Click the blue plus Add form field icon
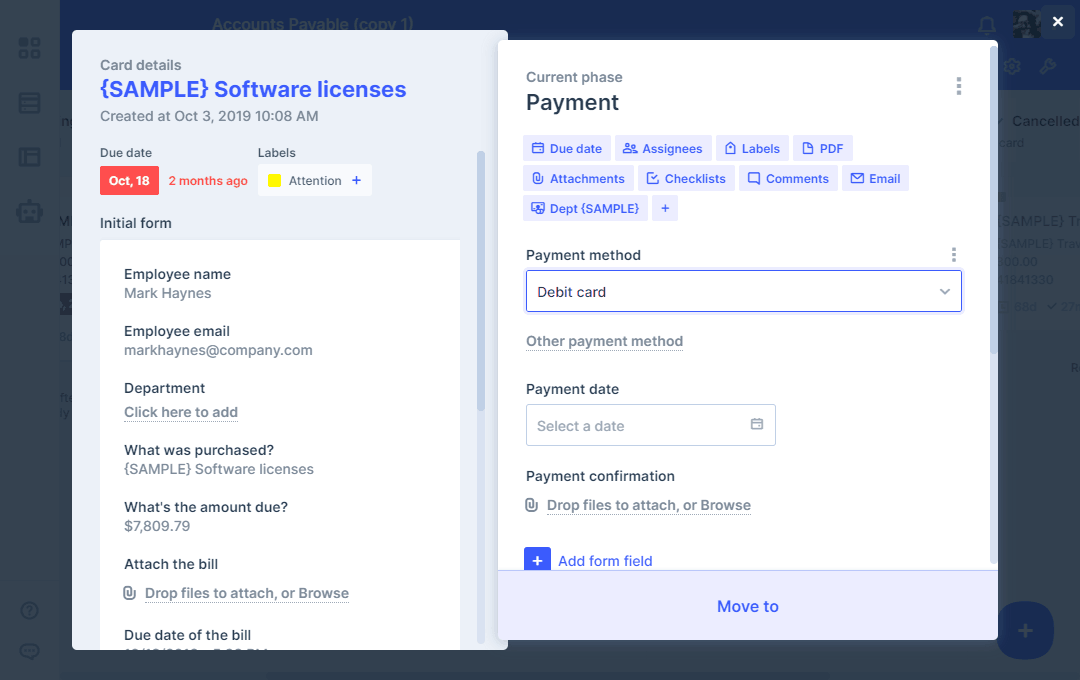 [x=537, y=561]
